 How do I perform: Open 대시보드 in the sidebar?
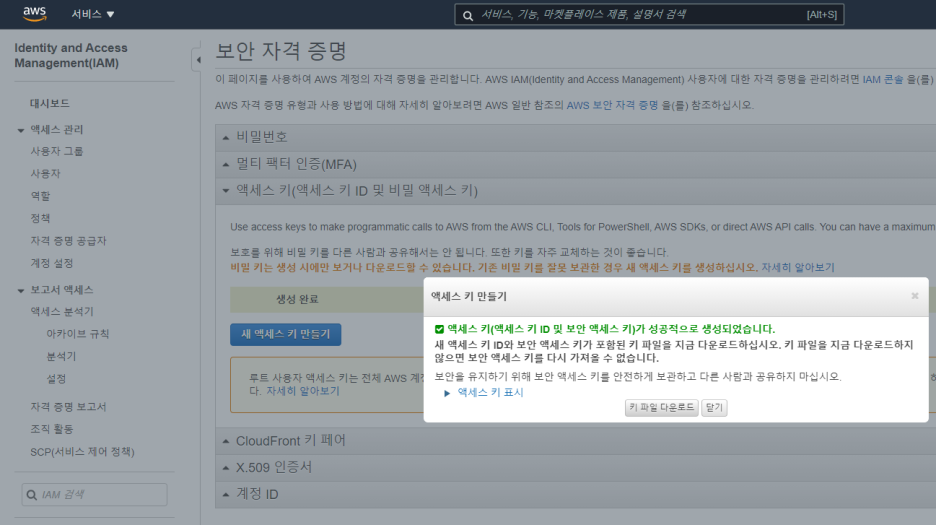point(50,103)
